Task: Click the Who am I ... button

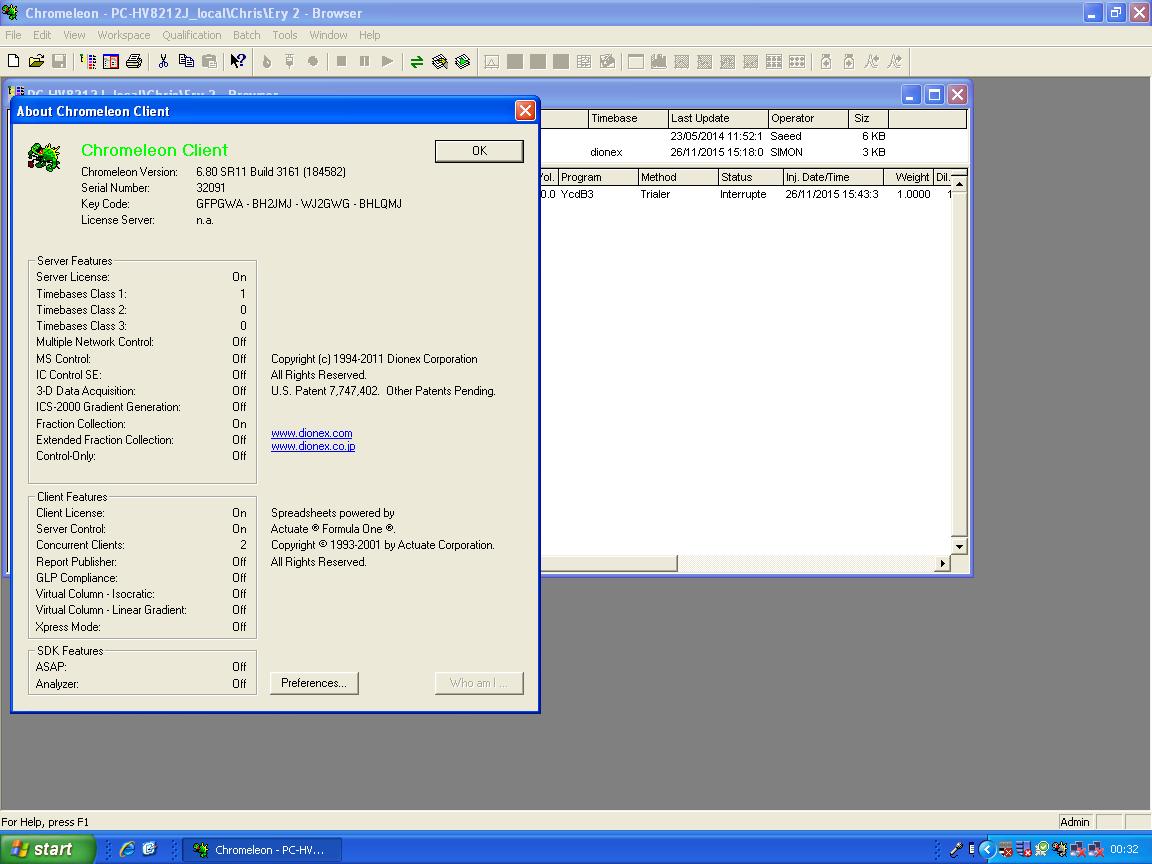Action: coord(479,683)
